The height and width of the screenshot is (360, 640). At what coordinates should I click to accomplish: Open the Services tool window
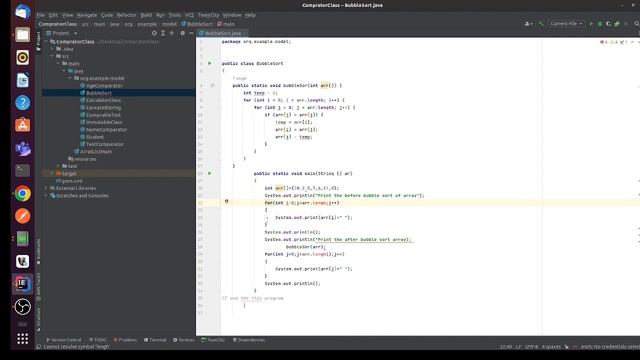pyautogui.click(x=184, y=340)
